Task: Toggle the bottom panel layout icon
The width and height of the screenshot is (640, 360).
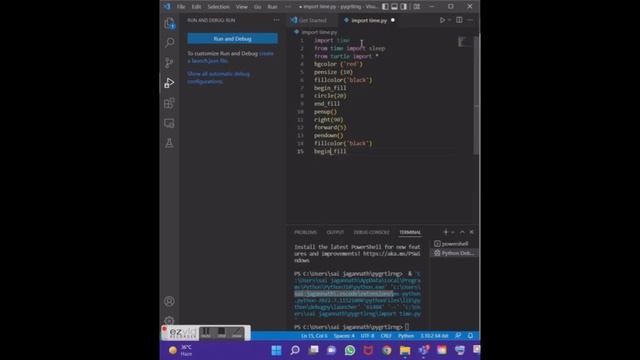Action: [x=394, y=7]
